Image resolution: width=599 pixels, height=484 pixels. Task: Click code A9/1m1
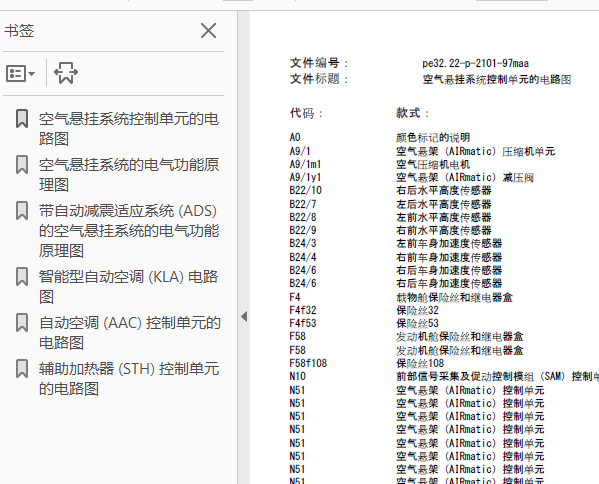coord(305,164)
